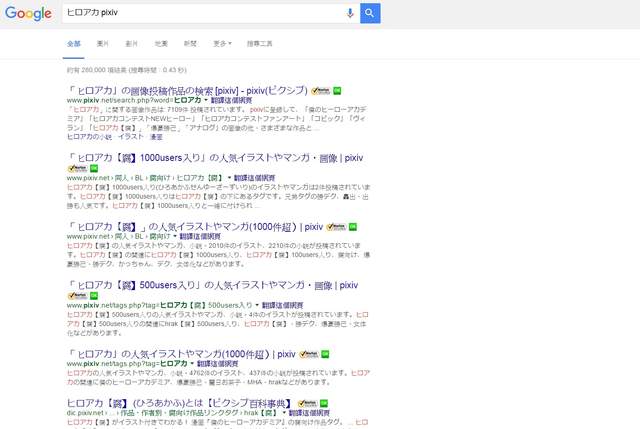640x429 pixels.
Task: Click Norton badge beside ヒロアカ【腐】(1000件超) result
Action: [x=336, y=227]
